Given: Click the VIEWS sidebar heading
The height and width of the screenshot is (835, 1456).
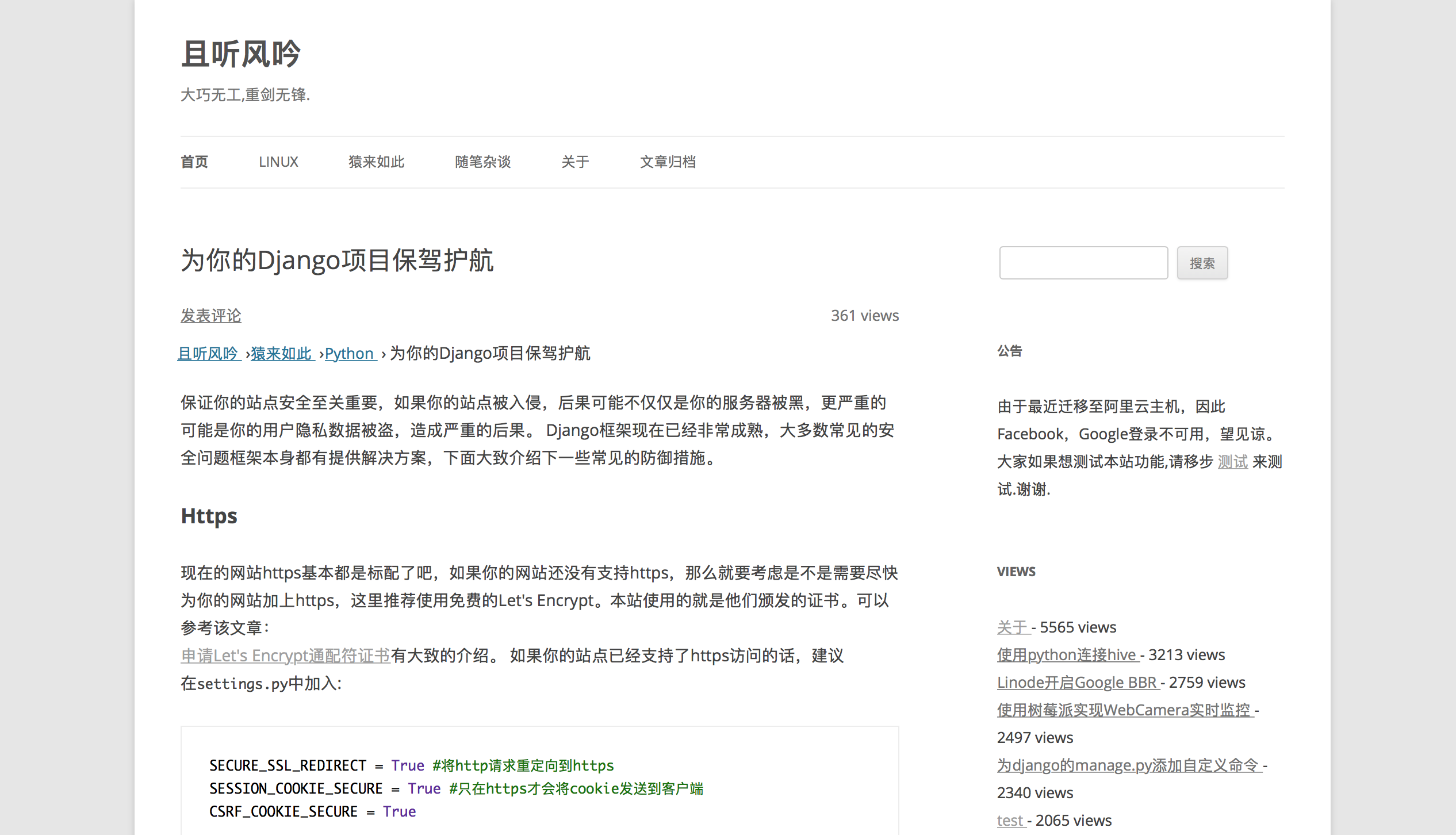Looking at the screenshot, I should click(1016, 572).
